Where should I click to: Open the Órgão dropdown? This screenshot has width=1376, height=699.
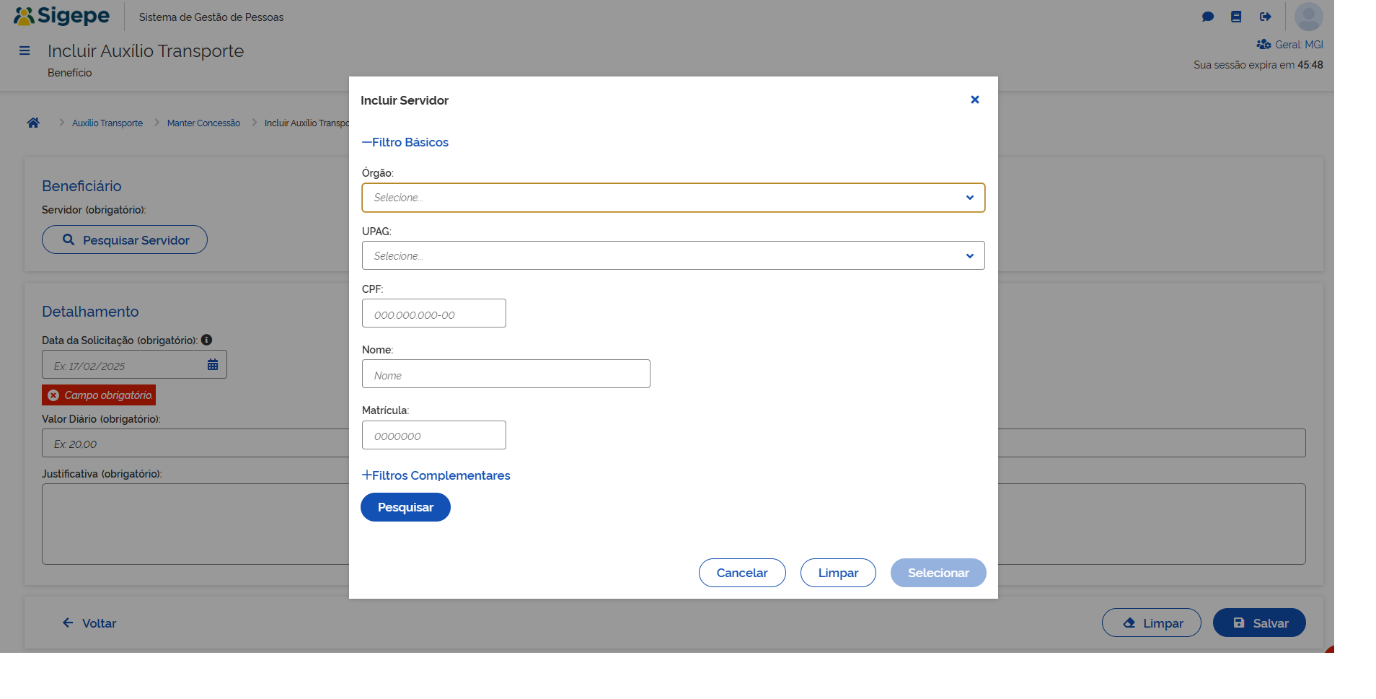[x=673, y=198]
